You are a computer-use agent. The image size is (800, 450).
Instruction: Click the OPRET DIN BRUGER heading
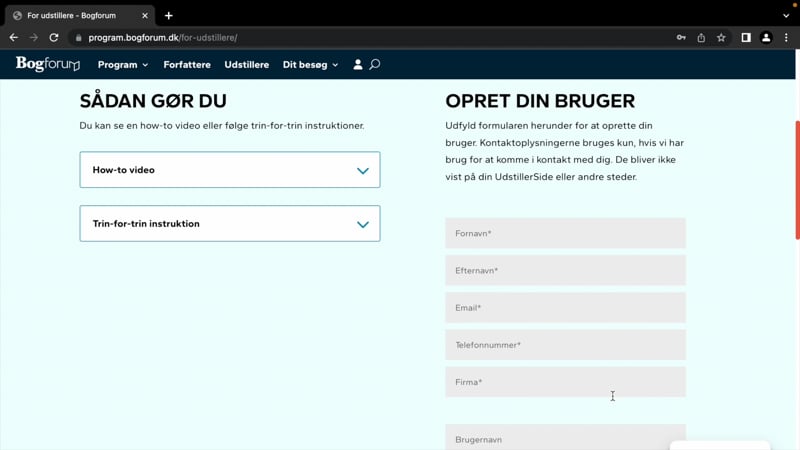[540, 101]
